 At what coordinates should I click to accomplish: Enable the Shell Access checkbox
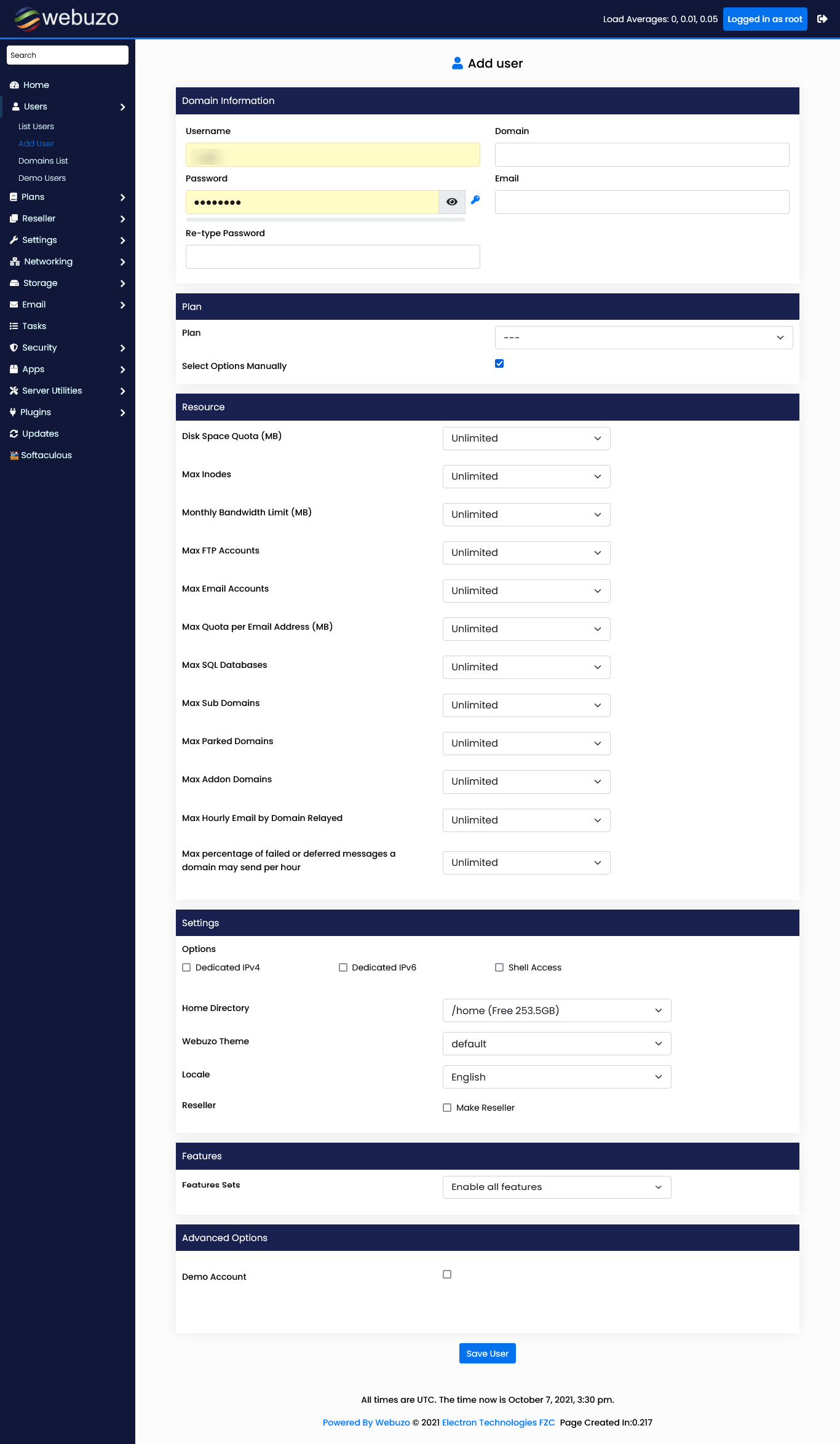[x=499, y=967]
